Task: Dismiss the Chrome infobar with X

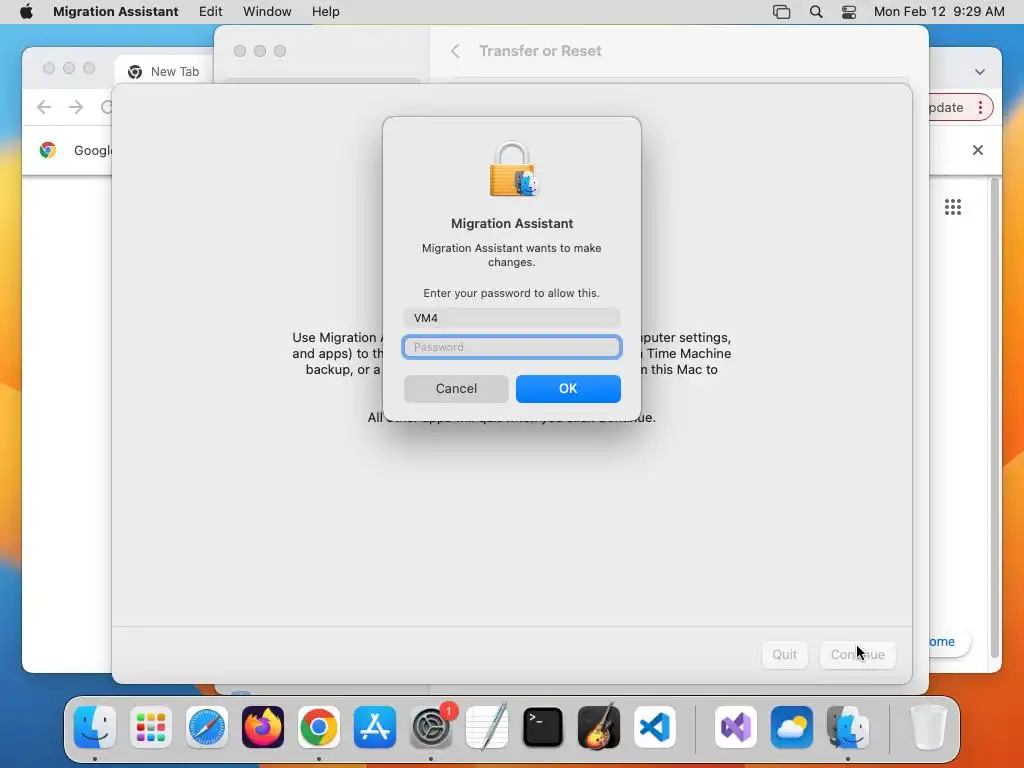Action: point(978,150)
